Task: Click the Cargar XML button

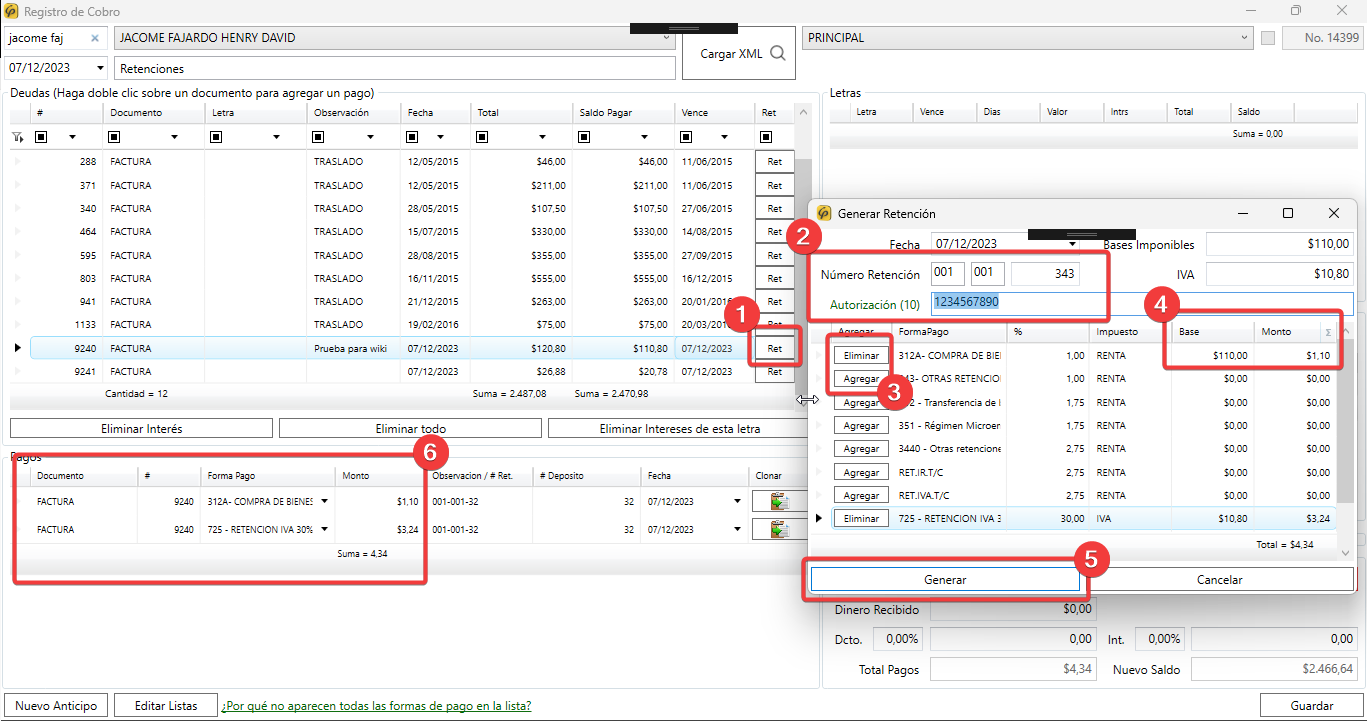Action: point(739,54)
